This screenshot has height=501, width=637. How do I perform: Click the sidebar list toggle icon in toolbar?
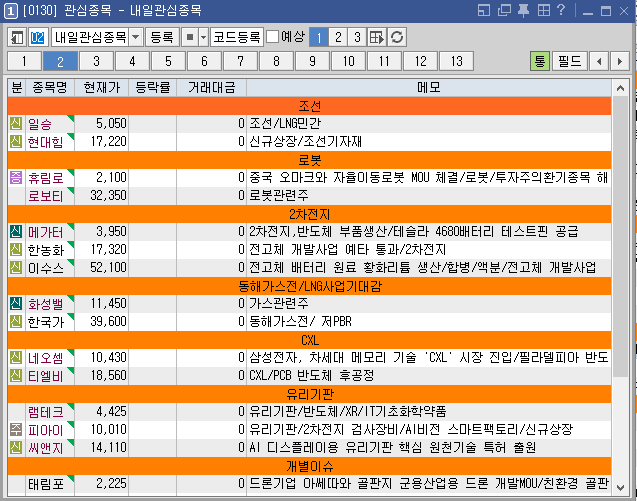[x=17, y=37]
